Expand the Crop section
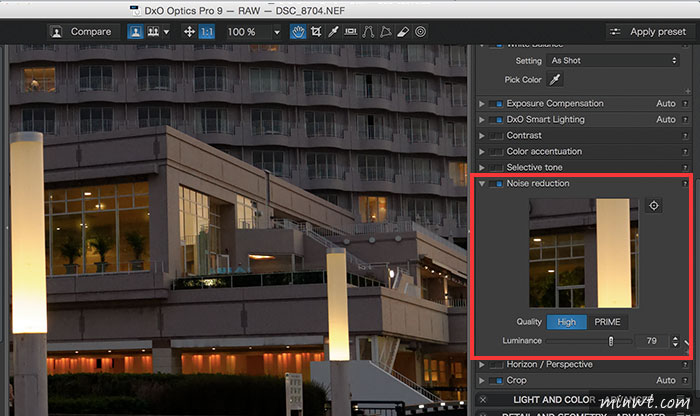The height and width of the screenshot is (416, 700). pos(482,381)
